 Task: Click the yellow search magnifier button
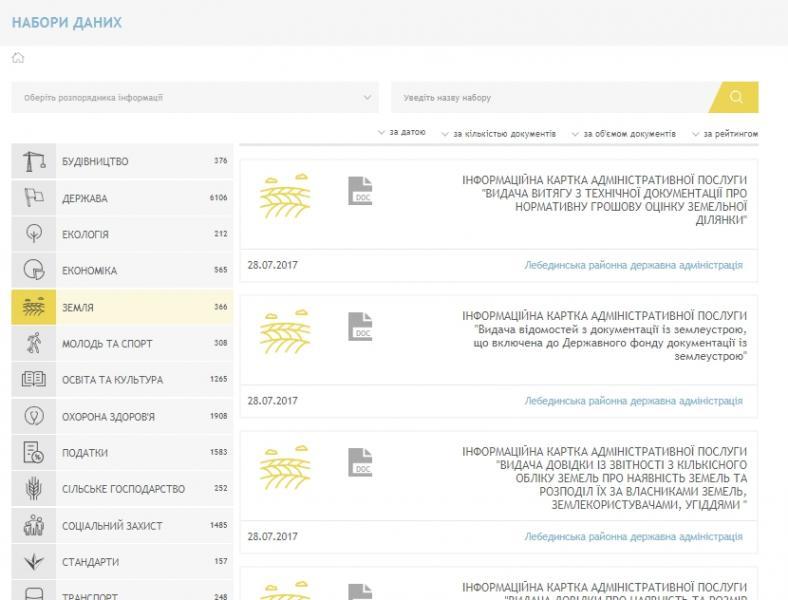737,97
